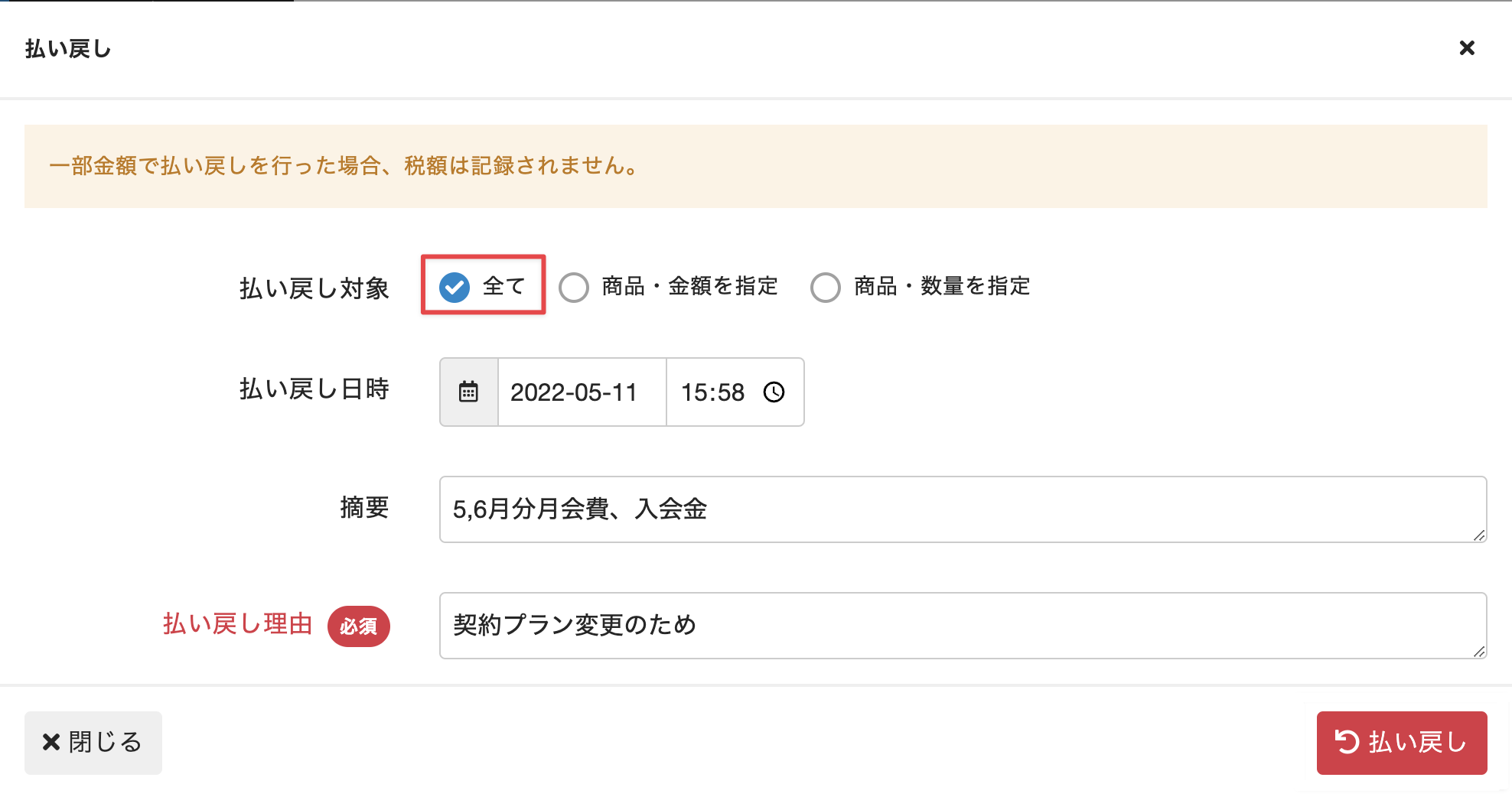Click the red 払い戻し submit button
1512x797 pixels.
click(x=1402, y=743)
